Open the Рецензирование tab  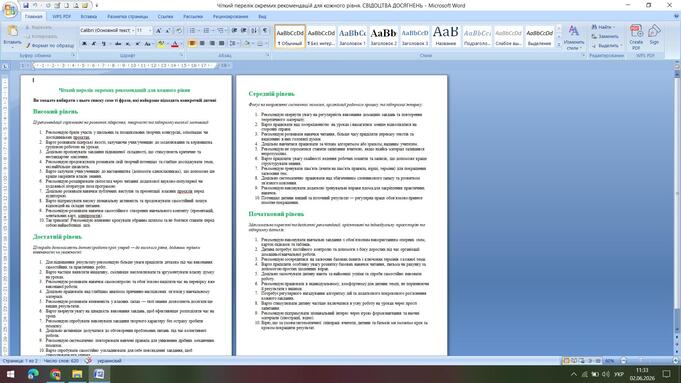coord(231,17)
